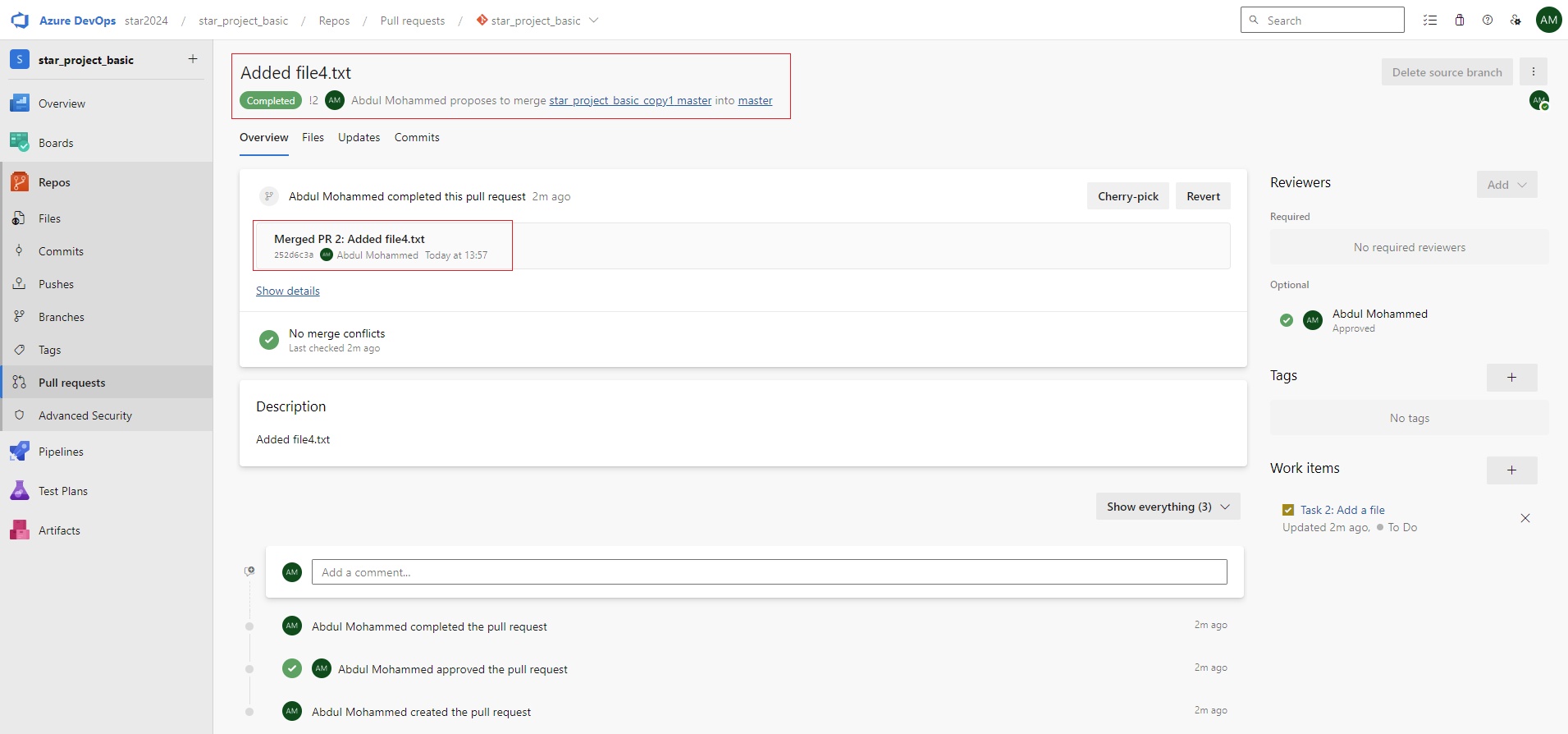This screenshot has width=1568, height=734.
Task: Open the AM account avatar menu
Action: tap(1549, 20)
